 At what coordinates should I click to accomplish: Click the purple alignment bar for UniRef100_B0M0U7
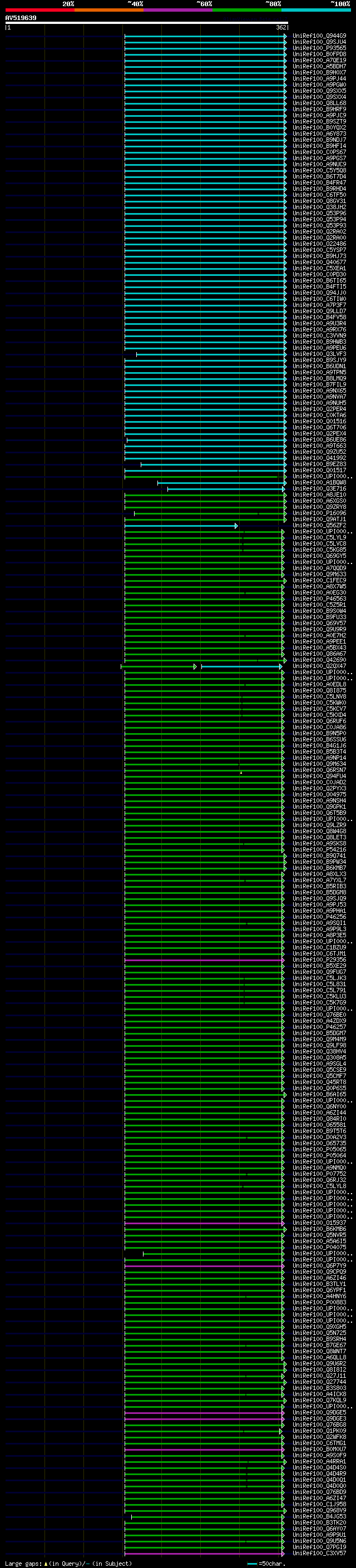click(204, 1450)
